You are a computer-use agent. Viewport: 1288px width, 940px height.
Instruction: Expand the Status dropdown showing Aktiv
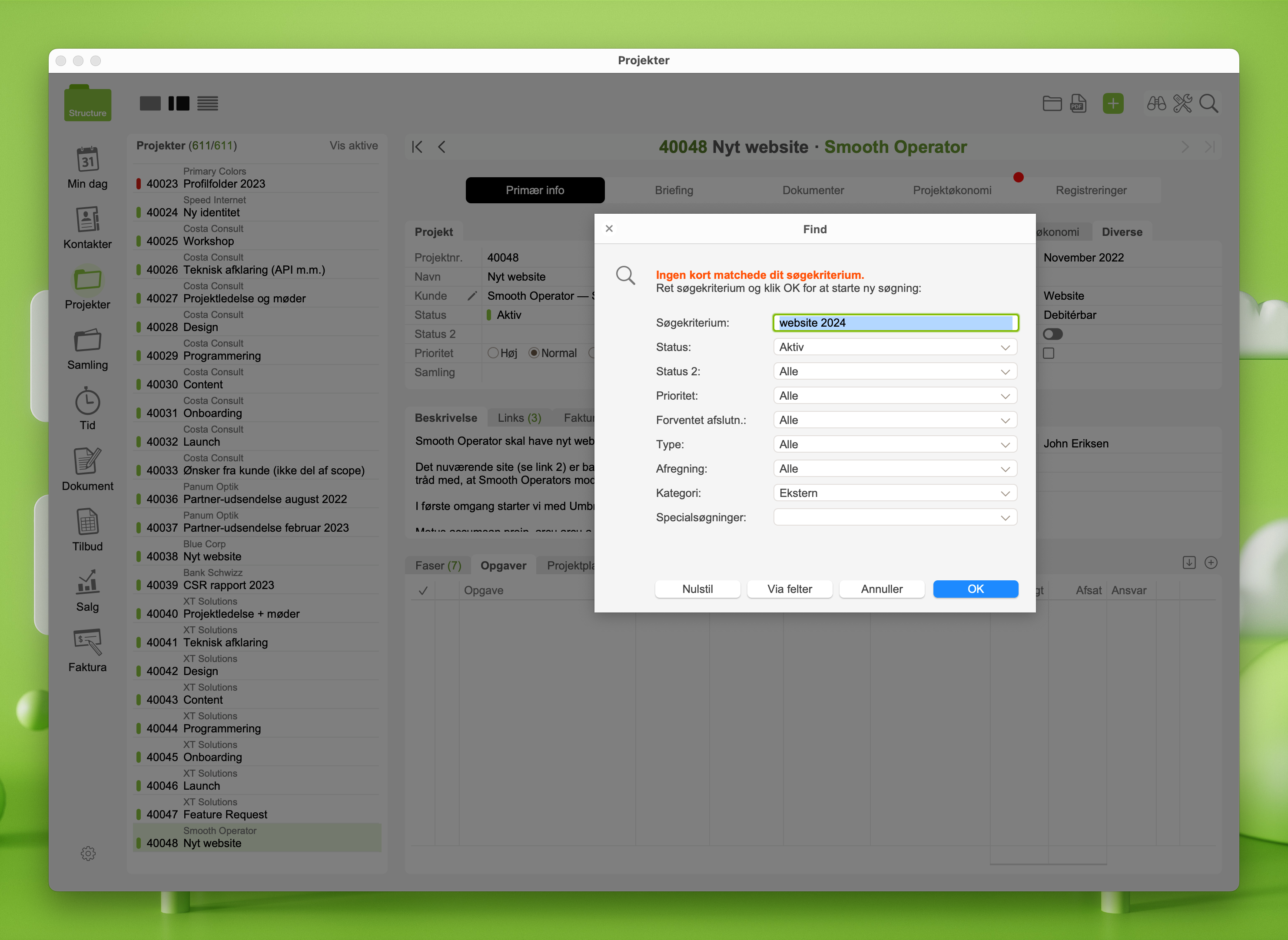pyautogui.click(x=895, y=347)
